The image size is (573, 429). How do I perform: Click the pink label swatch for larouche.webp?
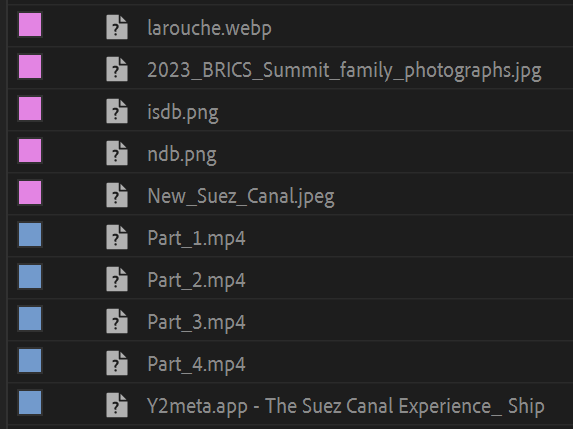point(30,25)
